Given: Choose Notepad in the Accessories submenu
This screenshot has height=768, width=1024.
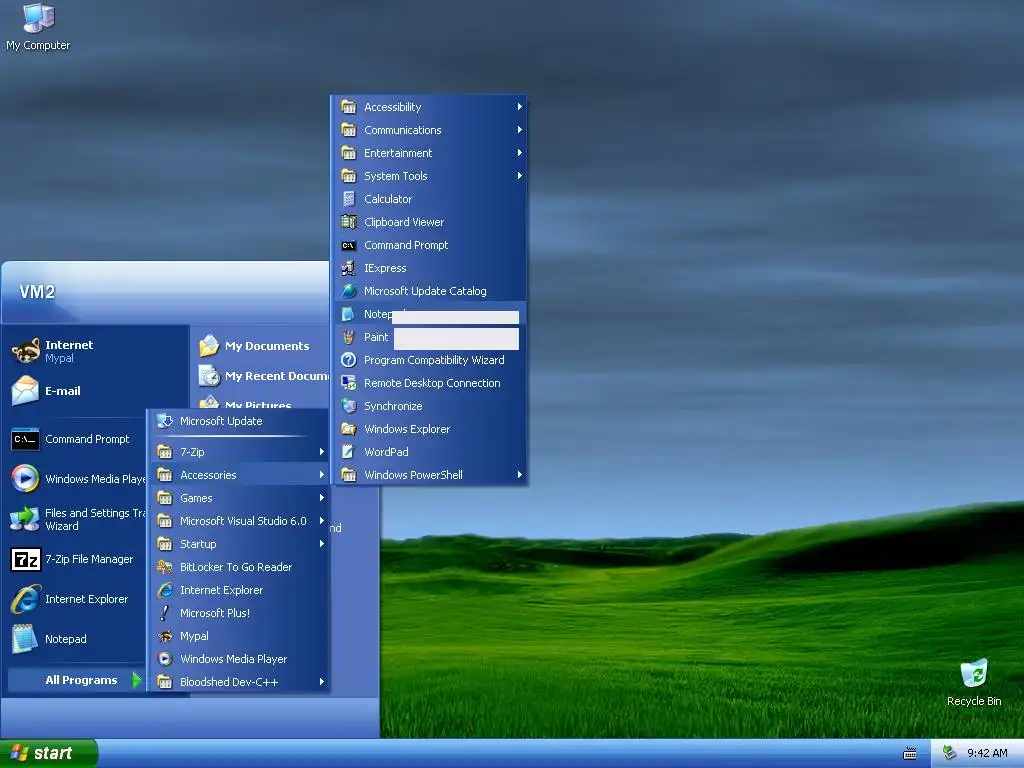Looking at the screenshot, I should click(430, 314).
